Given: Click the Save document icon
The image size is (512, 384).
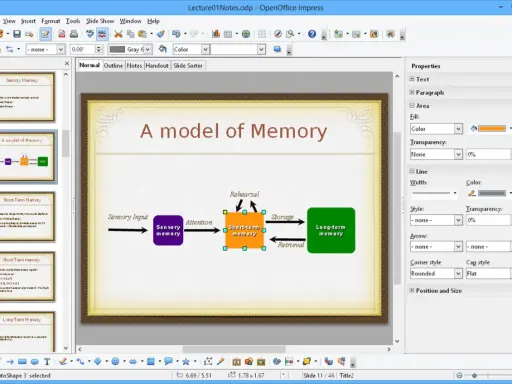Looking at the screenshot, I should point(17,34).
